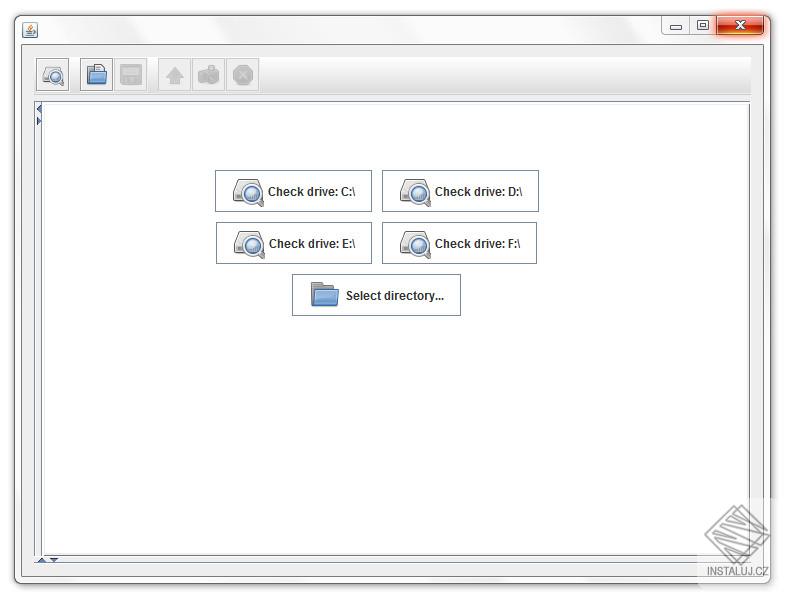Click bottom splitter up arrow
The width and height of the screenshot is (788, 598).
pos(42,560)
